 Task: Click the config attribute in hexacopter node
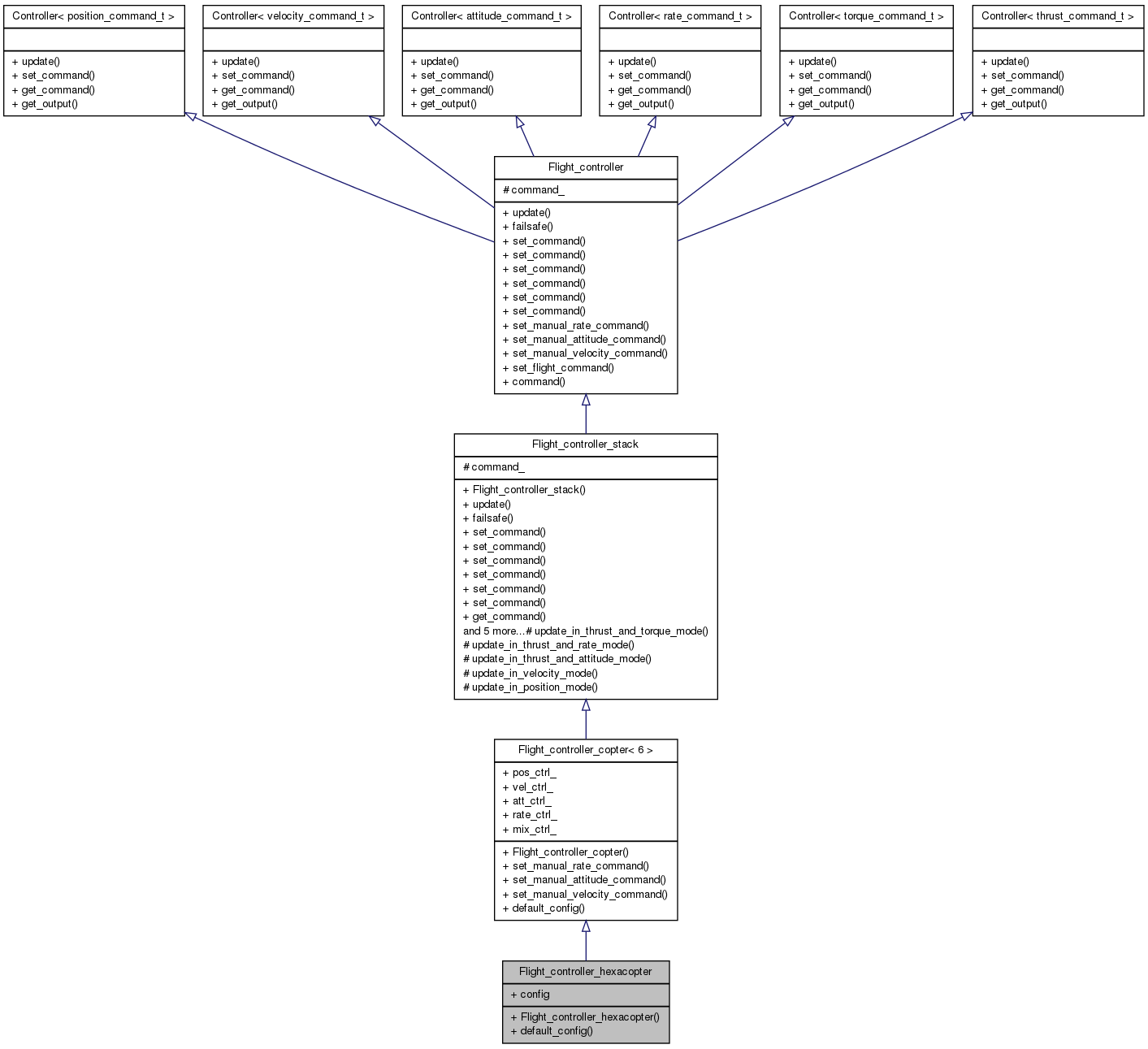click(x=531, y=995)
